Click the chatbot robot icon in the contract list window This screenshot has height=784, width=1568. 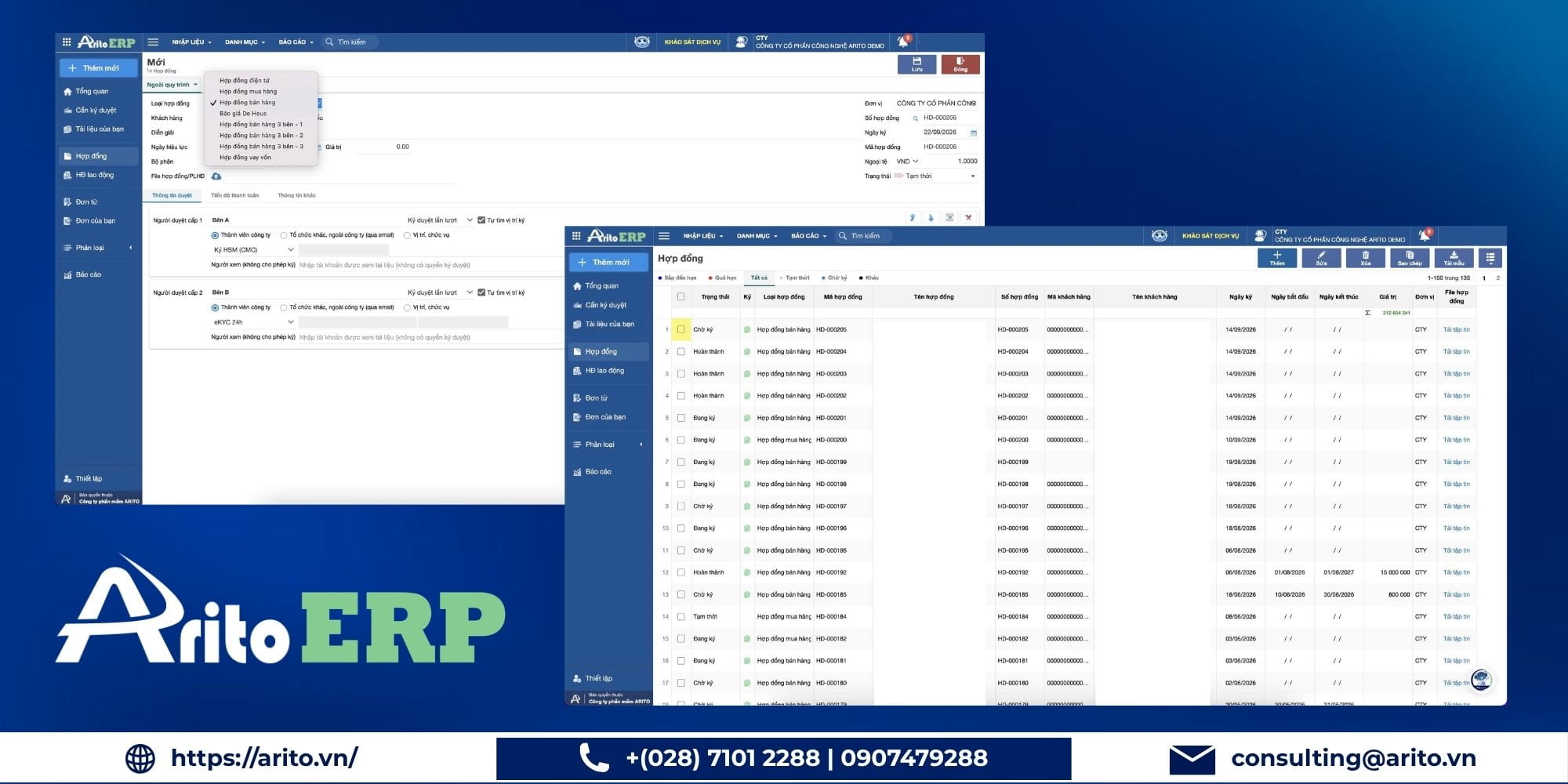(x=1160, y=236)
